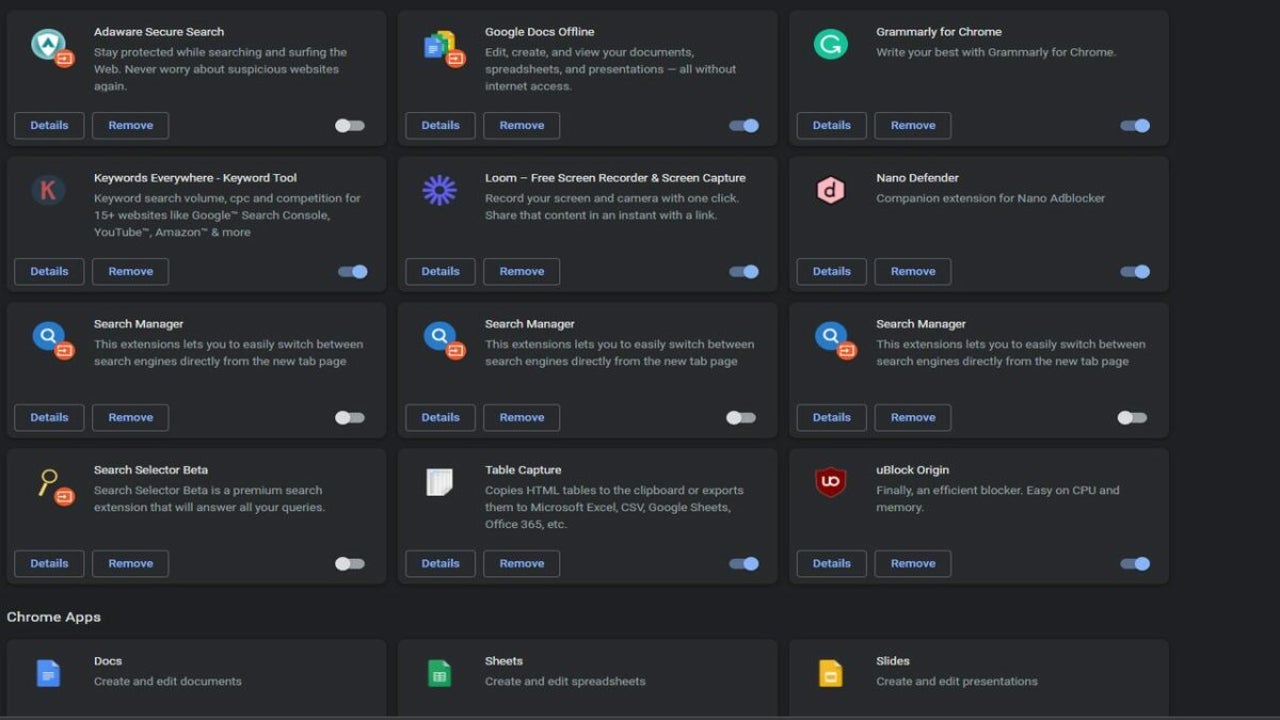Click the "Table Capture" title text
This screenshot has width=1280, height=720.
(x=523, y=470)
